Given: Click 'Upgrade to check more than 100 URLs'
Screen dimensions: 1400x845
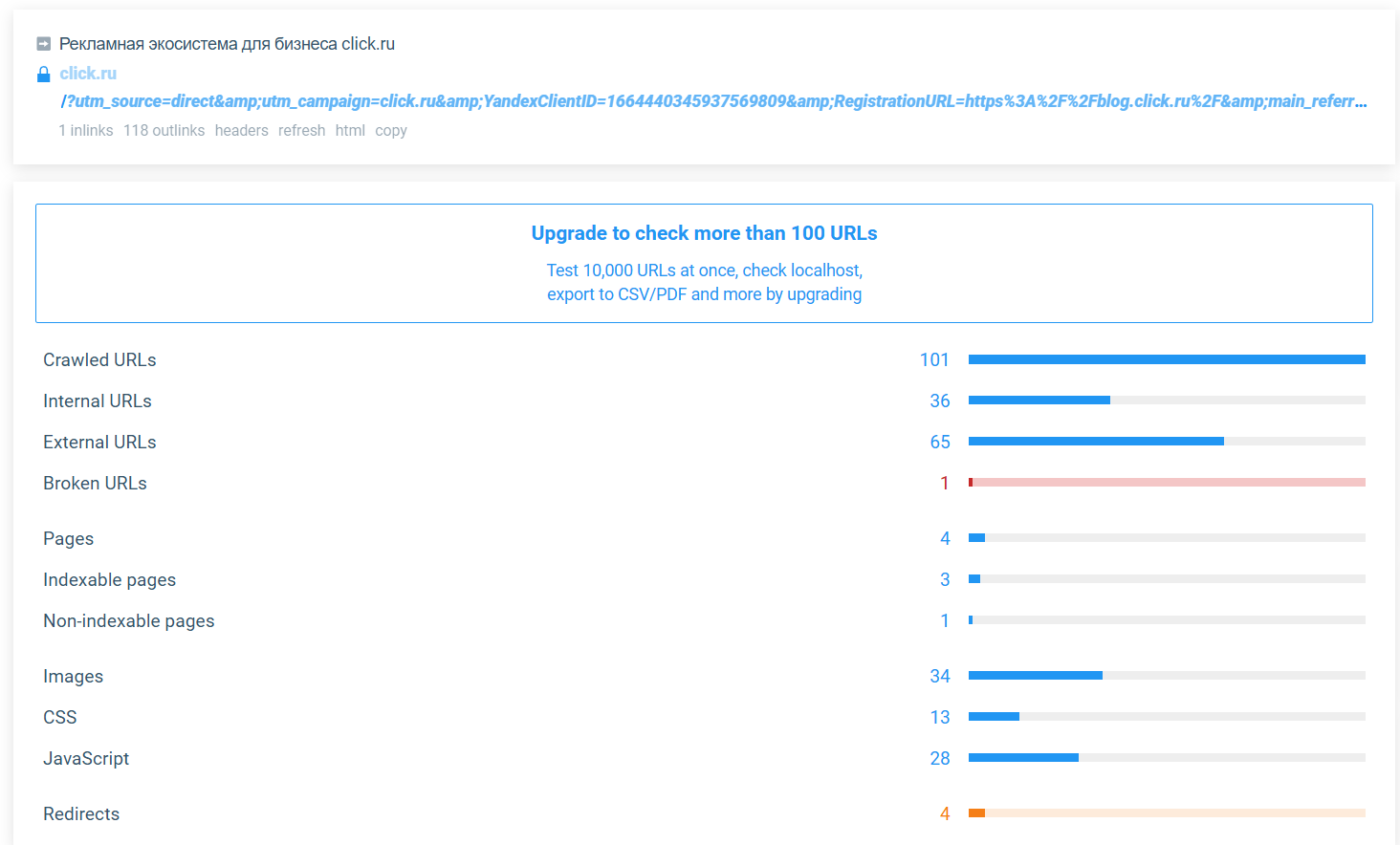Looking at the screenshot, I should (704, 233).
